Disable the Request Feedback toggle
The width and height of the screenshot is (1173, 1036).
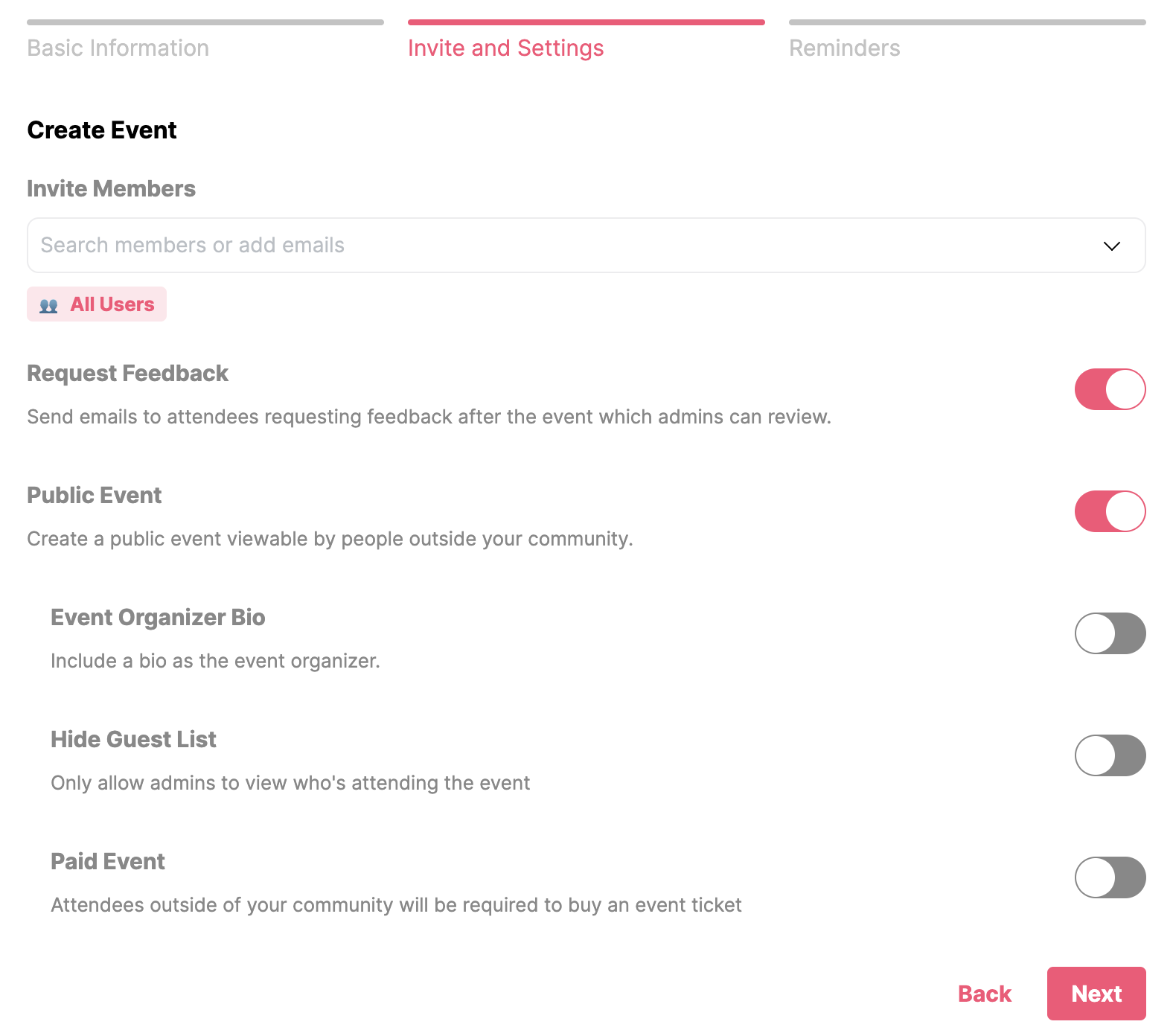point(1110,389)
